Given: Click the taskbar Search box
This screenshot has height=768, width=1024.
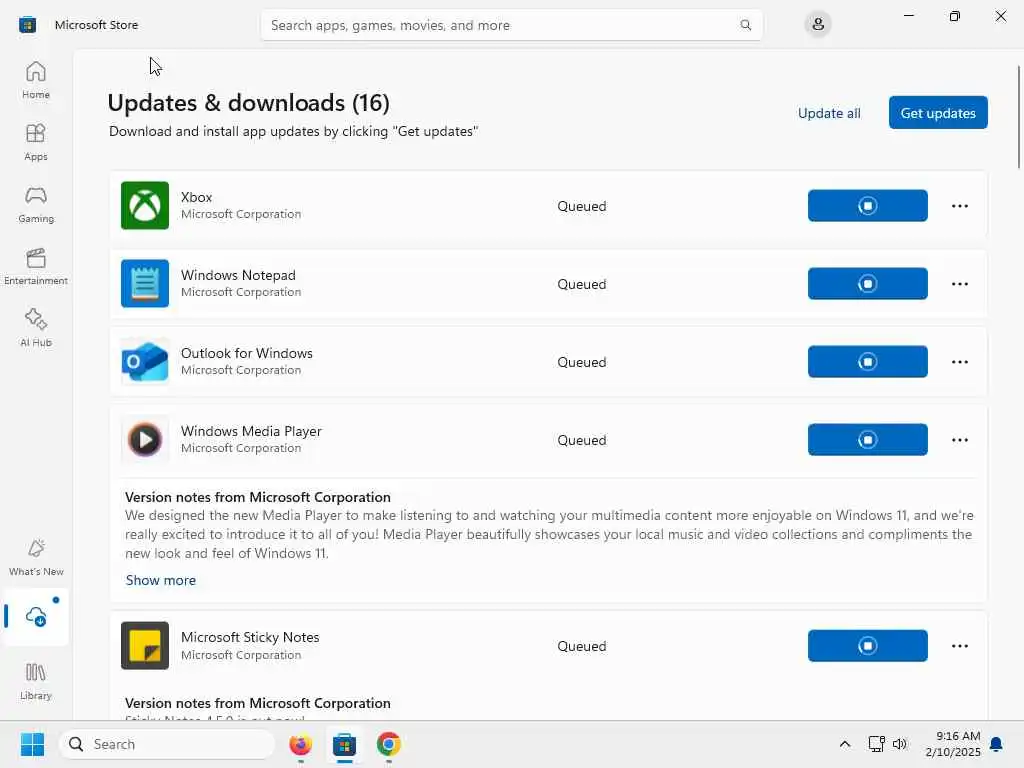Looking at the screenshot, I should tap(167, 744).
